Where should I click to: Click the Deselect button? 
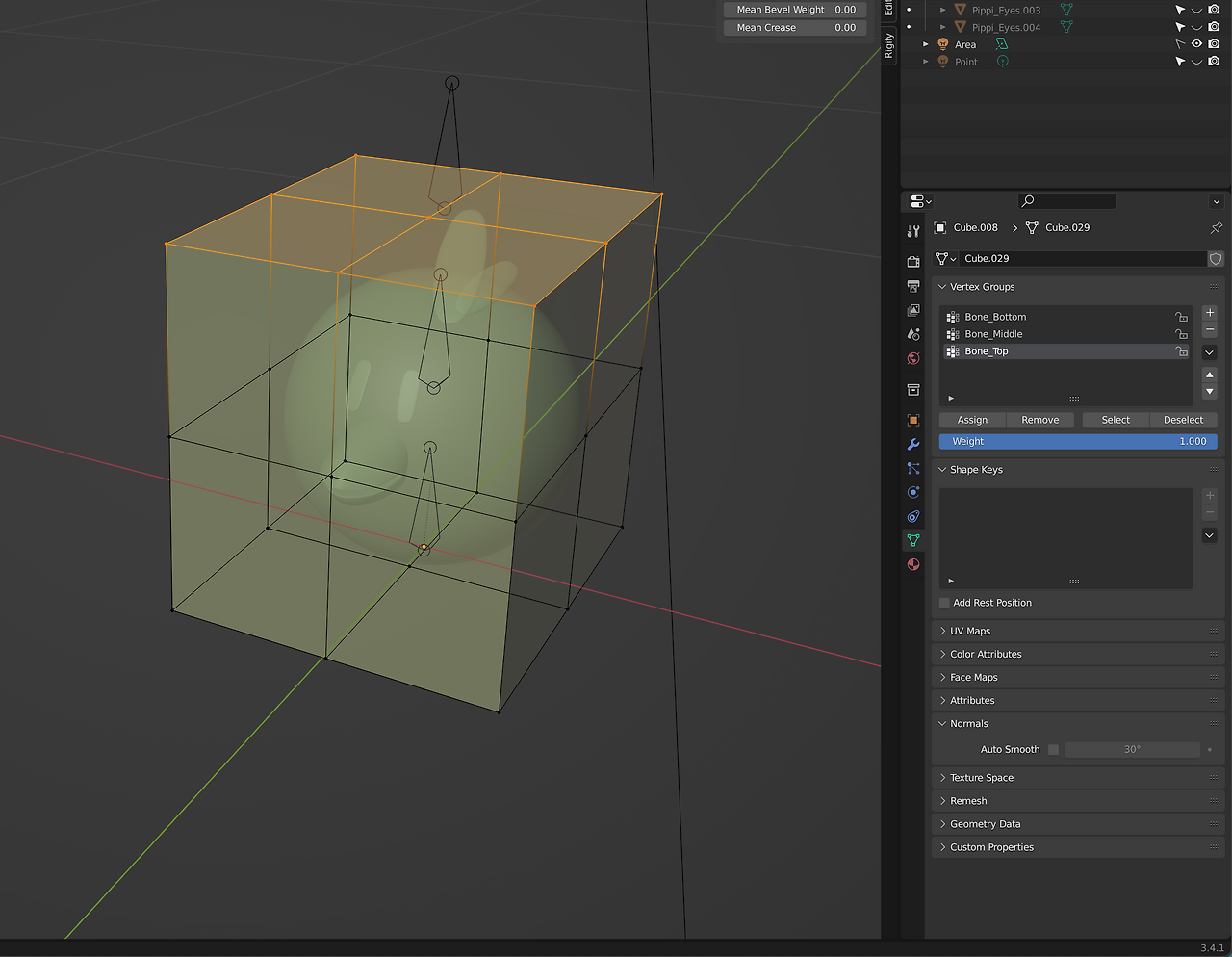tap(1183, 420)
